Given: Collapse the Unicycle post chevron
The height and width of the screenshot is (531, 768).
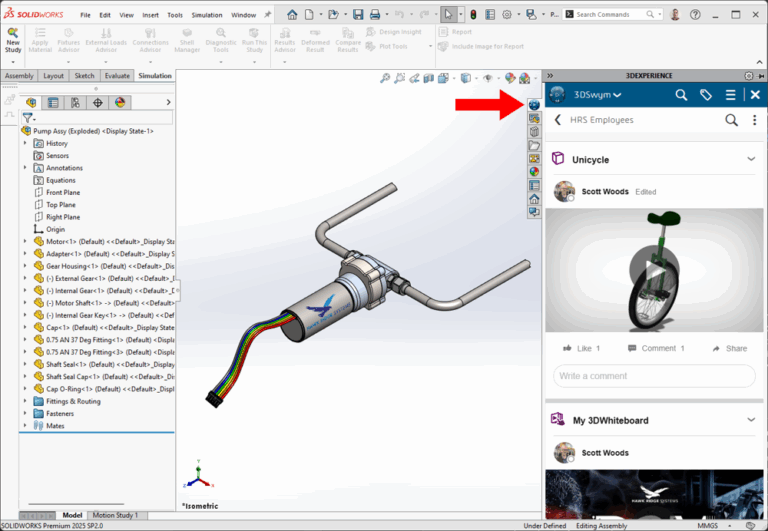Looking at the screenshot, I should coord(751,159).
